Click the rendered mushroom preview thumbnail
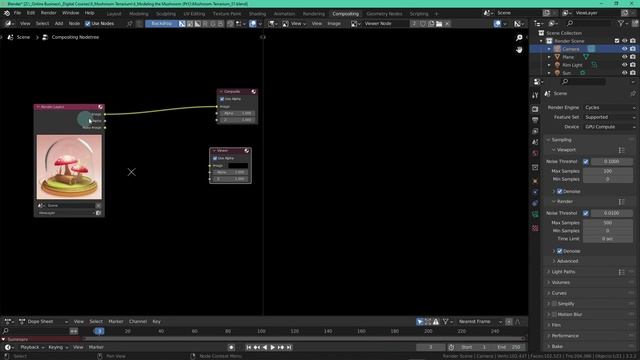 pos(69,167)
